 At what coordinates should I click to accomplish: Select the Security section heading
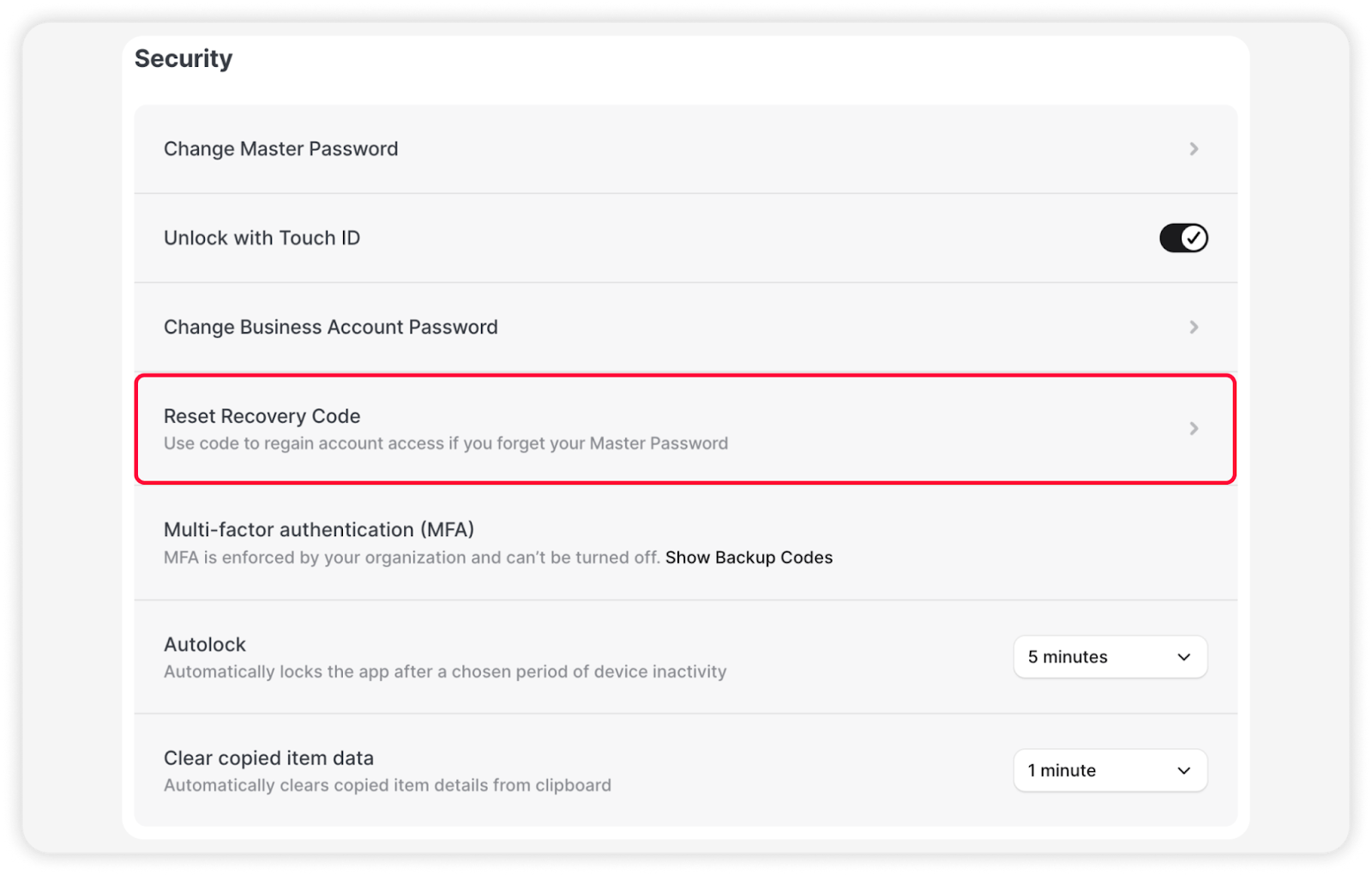[183, 58]
